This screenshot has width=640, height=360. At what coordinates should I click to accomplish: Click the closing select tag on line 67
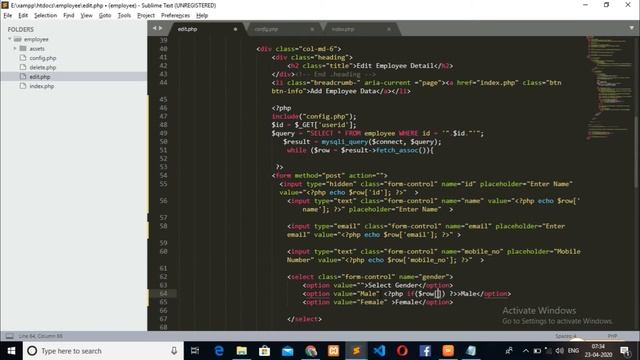(x=304, y=319)
